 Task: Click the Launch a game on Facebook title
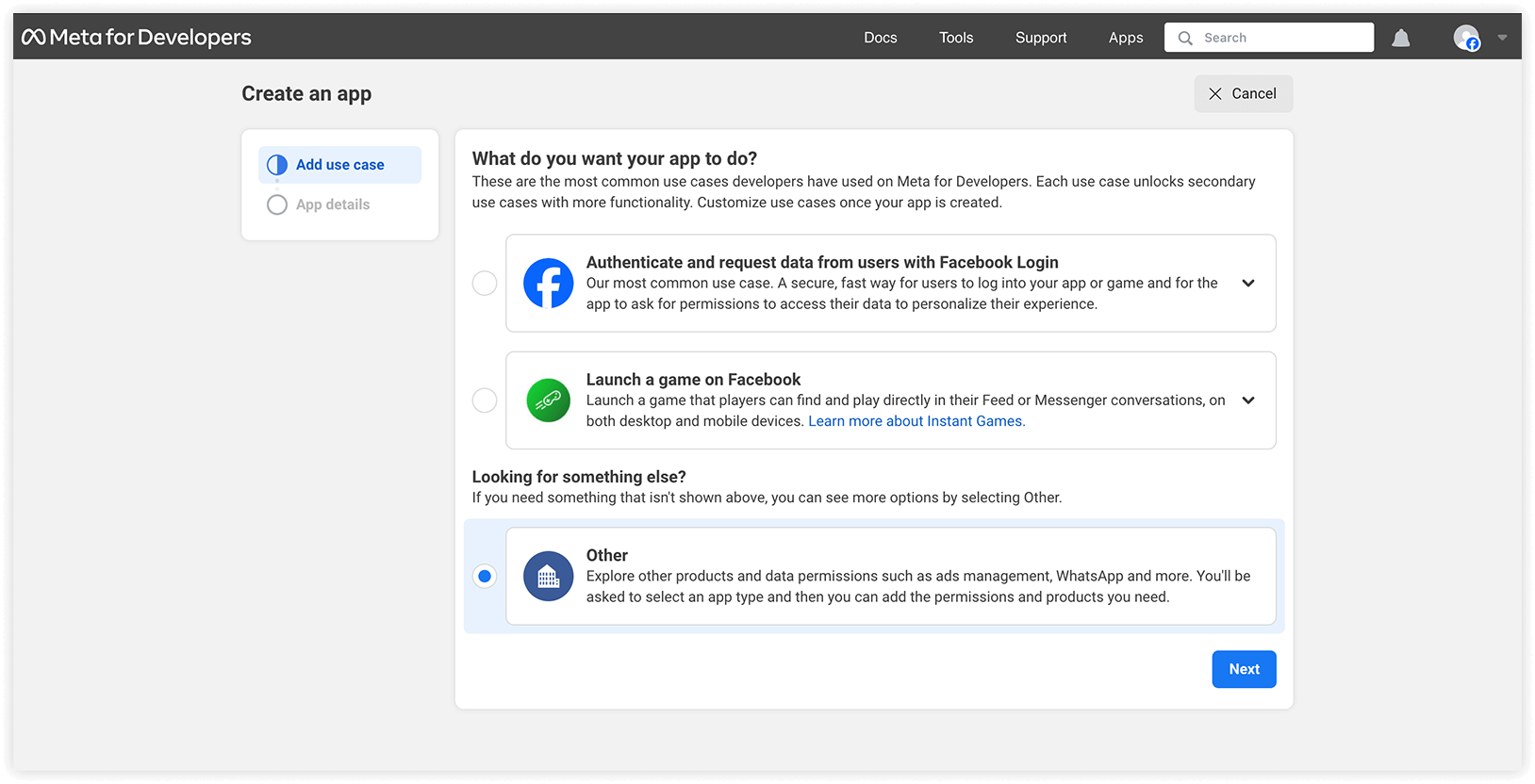(x=693, y=380)
